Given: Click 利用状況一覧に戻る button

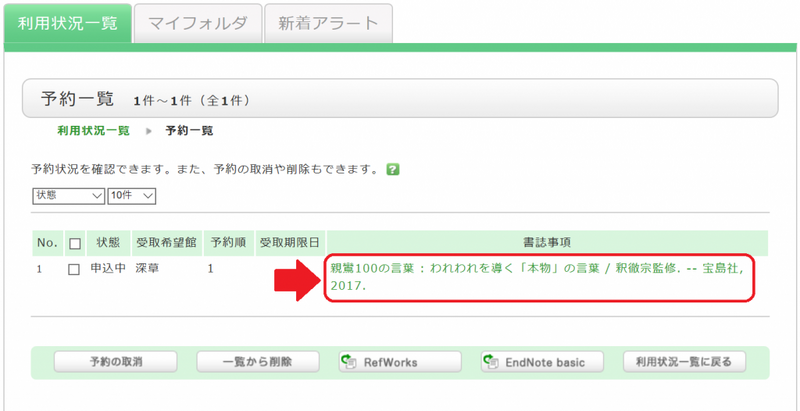Looking at the screenshot, I should (x=684, y=362).
